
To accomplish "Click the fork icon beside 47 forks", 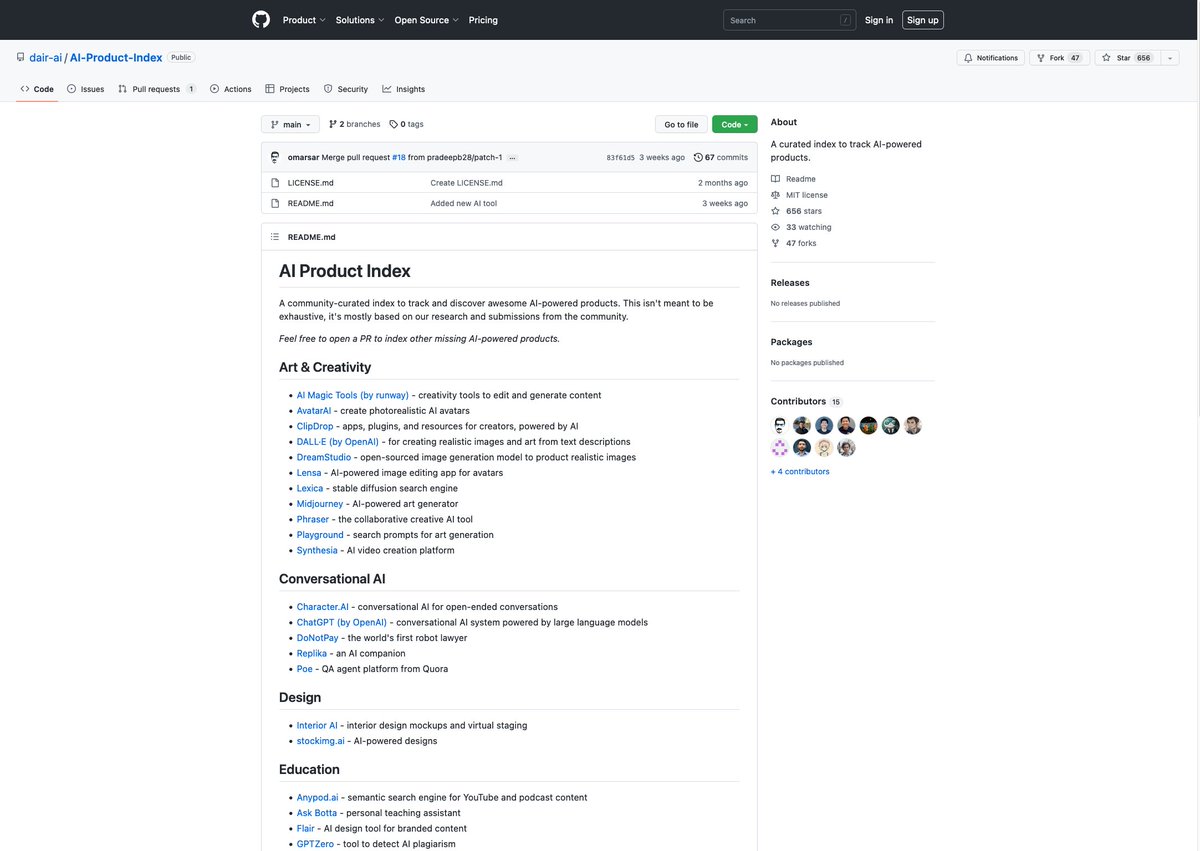I will pos(775,243).
